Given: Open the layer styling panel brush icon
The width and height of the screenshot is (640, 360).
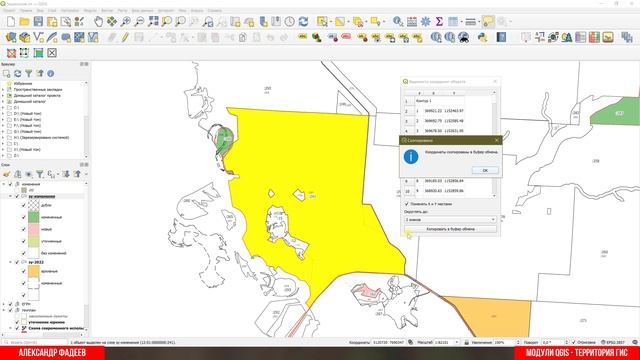Looking at the screenshot, I should (7, 174).
